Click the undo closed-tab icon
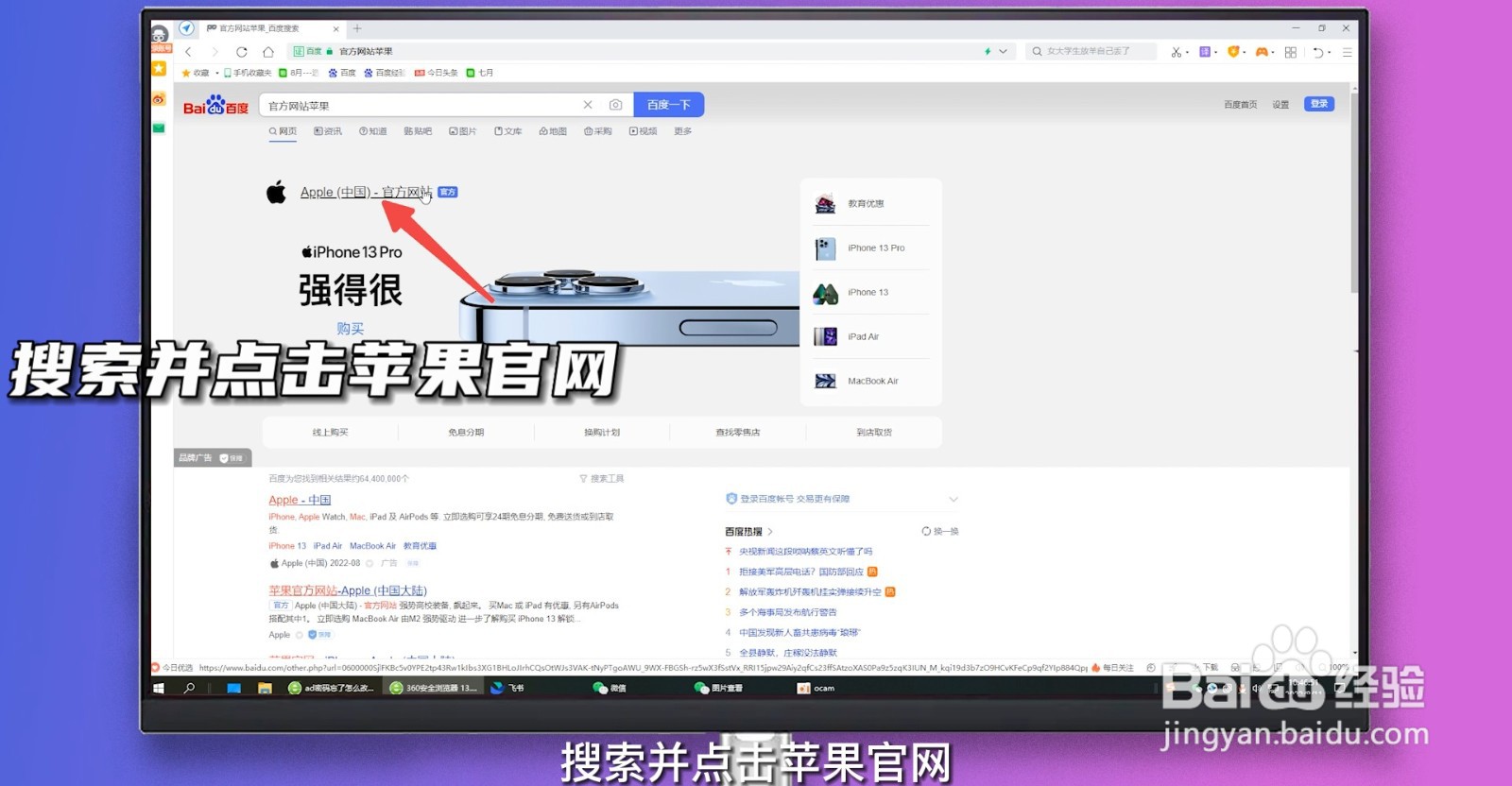The height and width of the screenshot is (786, 1512). coord(1318,52)
